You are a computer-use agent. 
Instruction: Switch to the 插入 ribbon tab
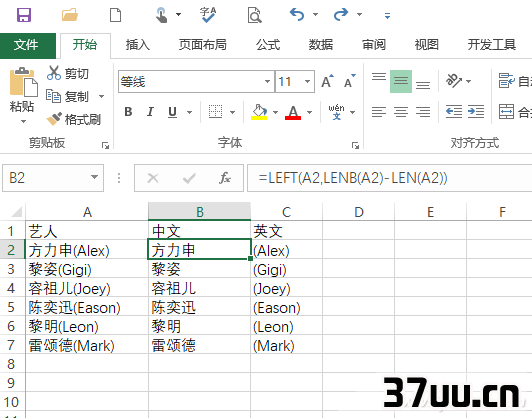point(137,45)
